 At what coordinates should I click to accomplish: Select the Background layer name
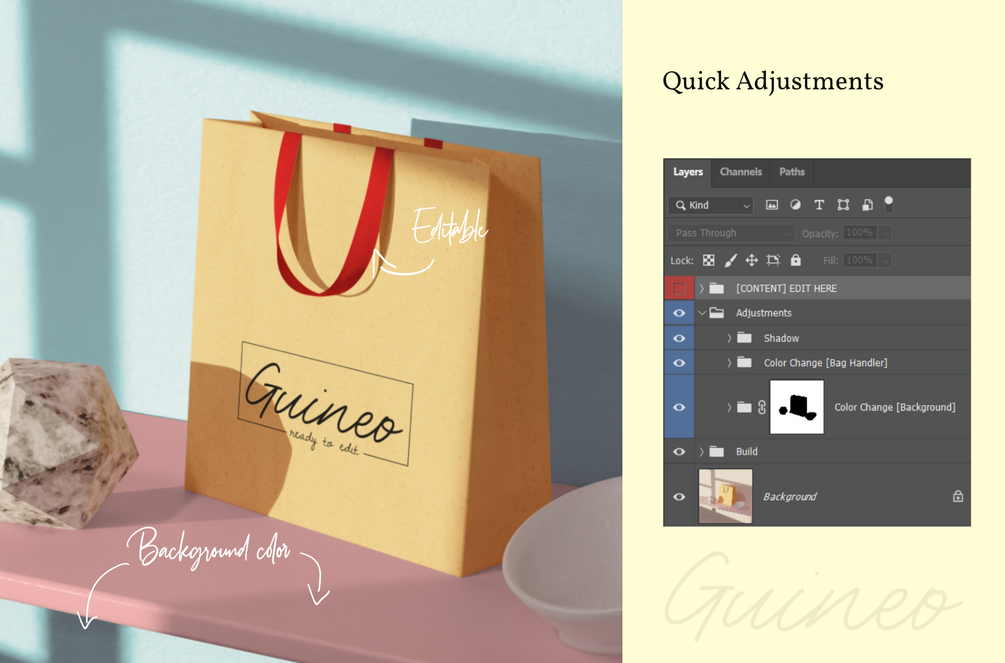click(x=790, y=497)
